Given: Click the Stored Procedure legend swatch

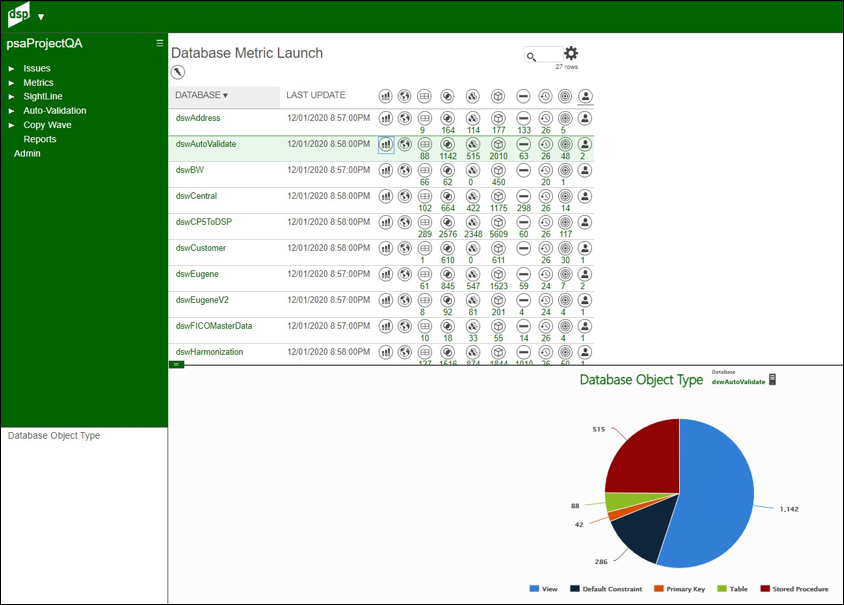Looking at the screenshot, I should coord(765,588).
